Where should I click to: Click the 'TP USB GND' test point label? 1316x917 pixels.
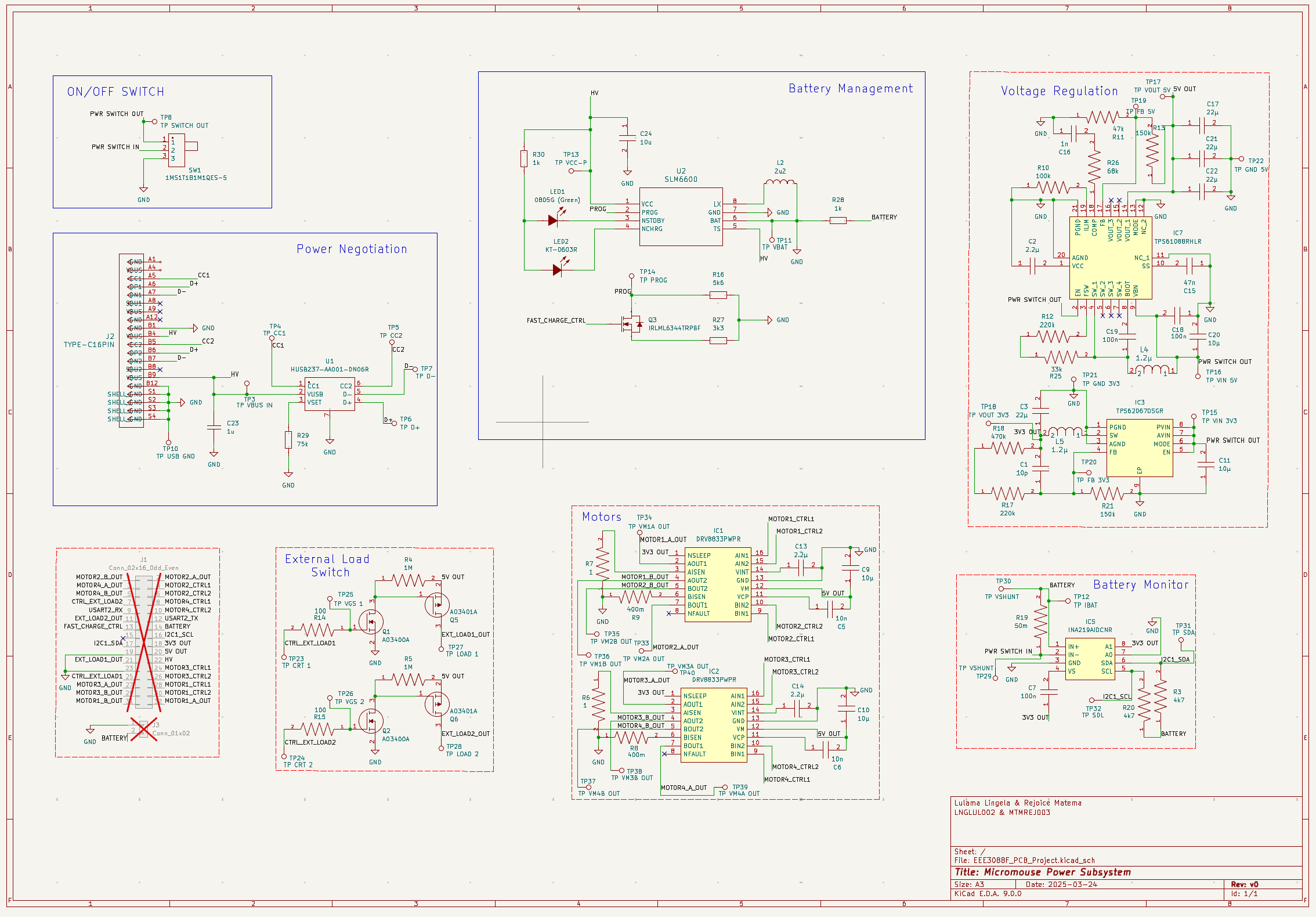click(x=176, y=456)
